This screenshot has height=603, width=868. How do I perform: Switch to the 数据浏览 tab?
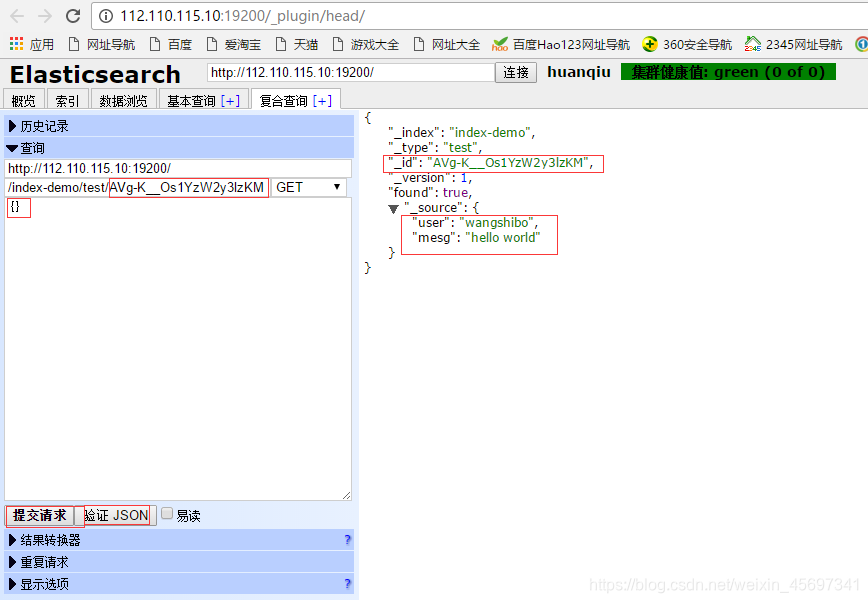click(x=124, y=100)
